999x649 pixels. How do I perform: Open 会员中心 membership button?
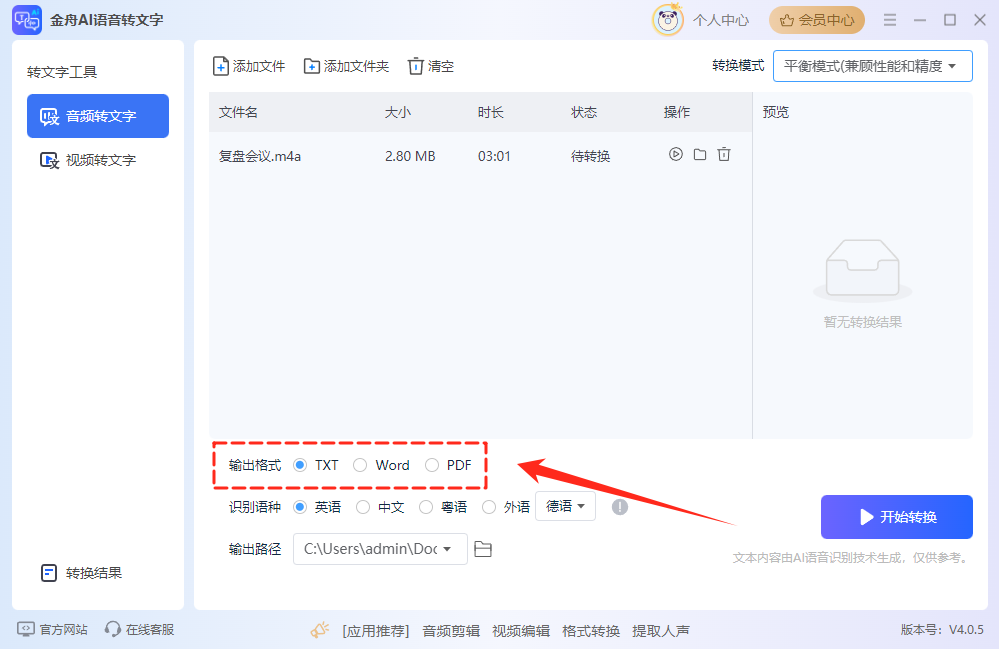point(816,20)
